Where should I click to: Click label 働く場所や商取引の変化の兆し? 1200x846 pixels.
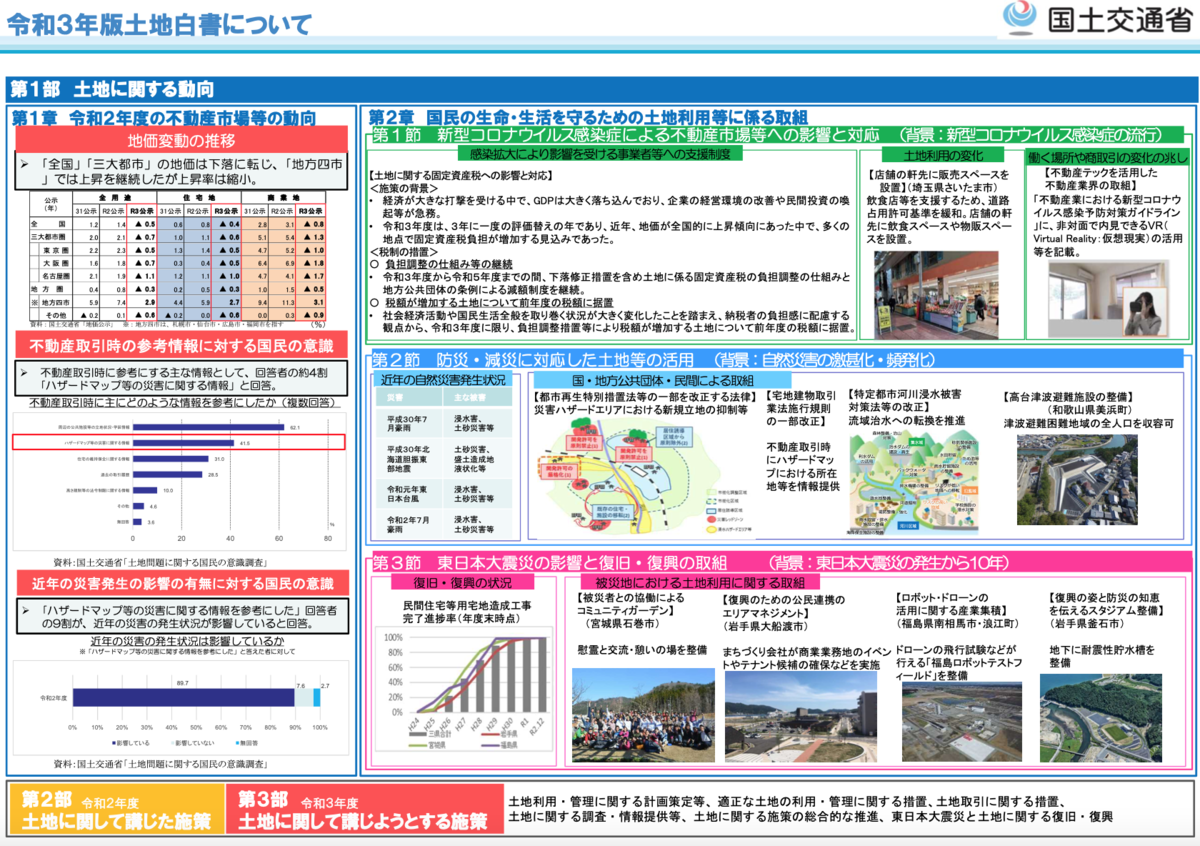1107,158
